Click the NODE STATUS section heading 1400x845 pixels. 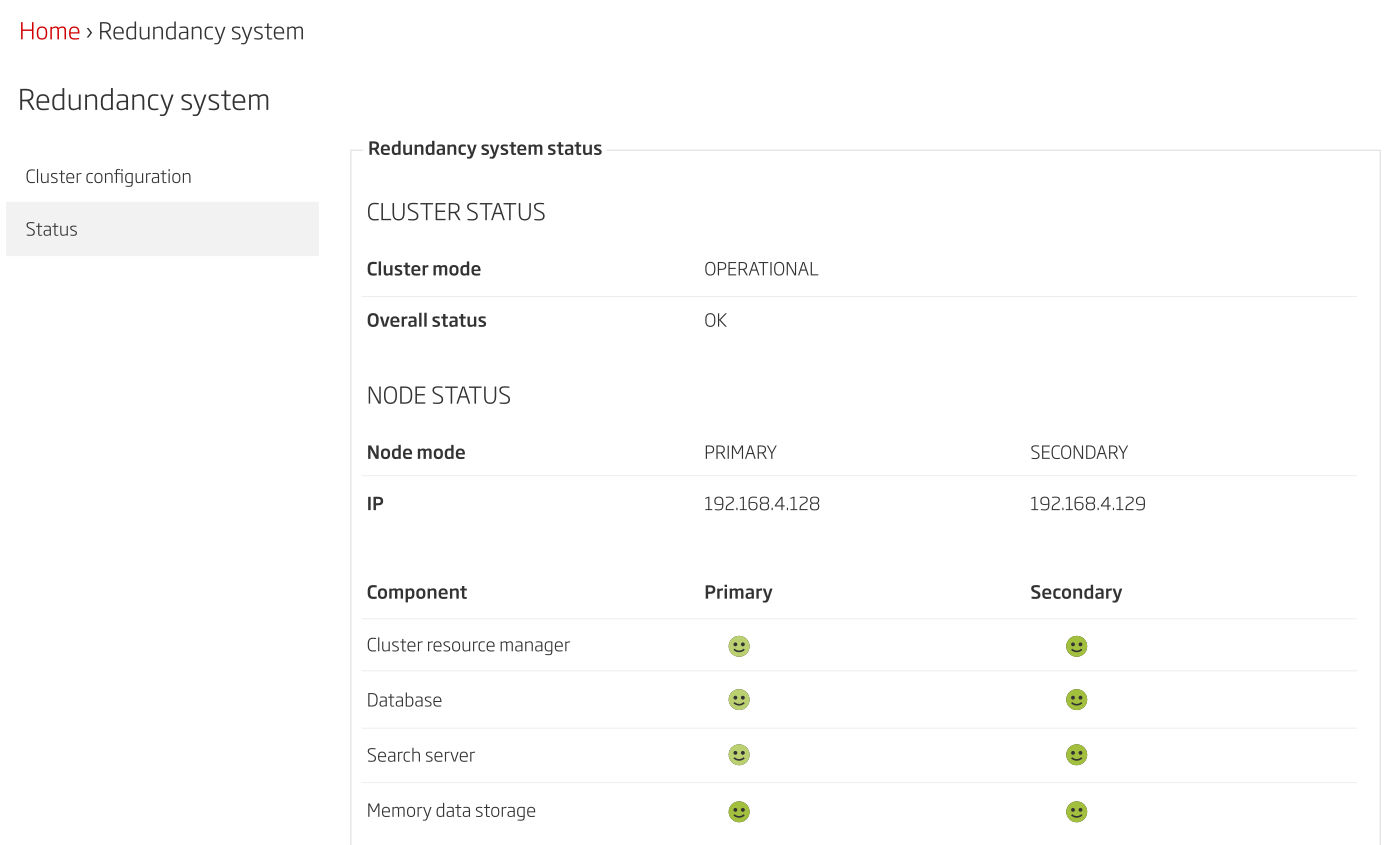click(x=439, y=396)
